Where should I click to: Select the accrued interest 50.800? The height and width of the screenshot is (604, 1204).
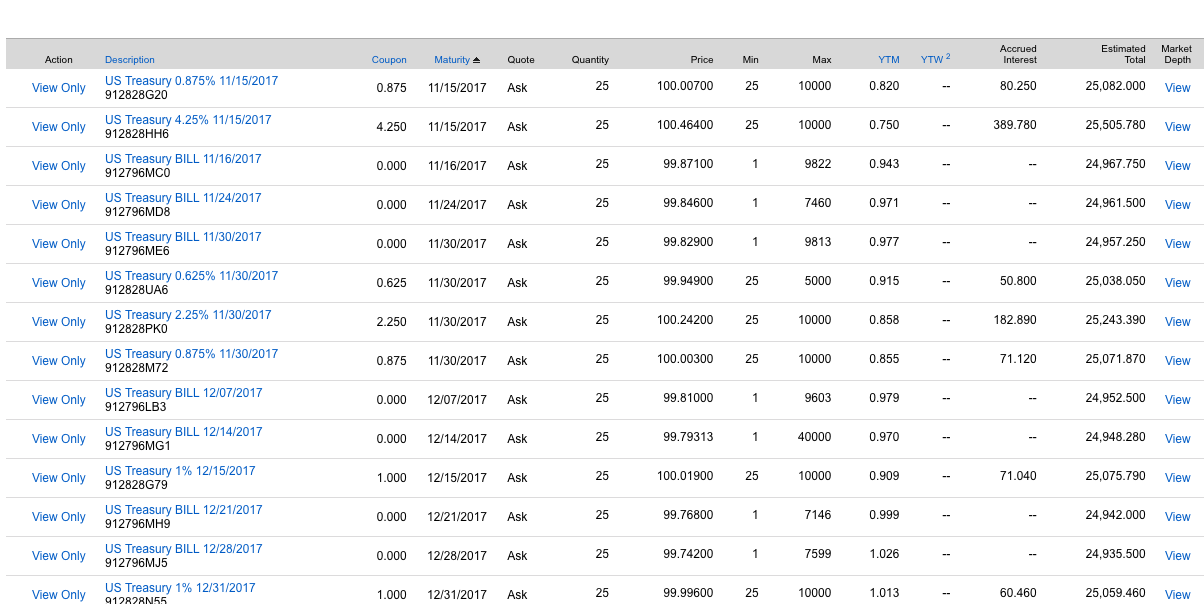point(1018,281)
